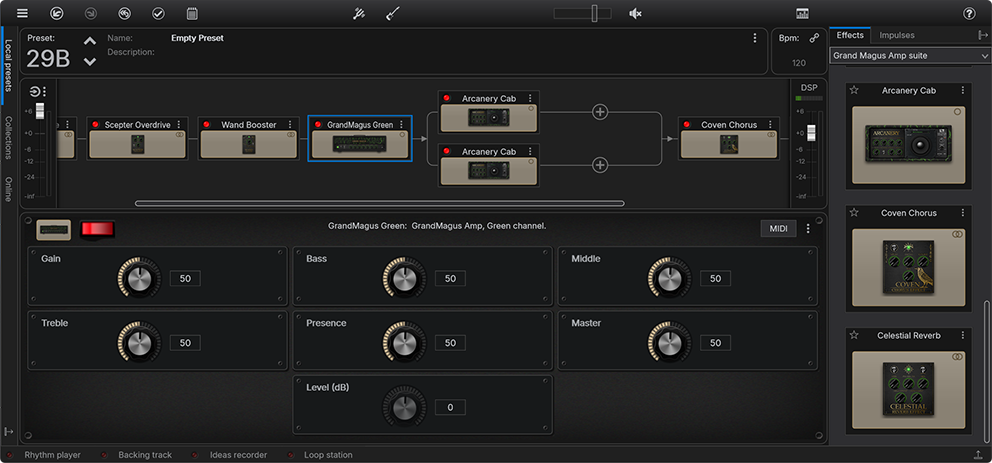Bypass the Wand Booster via red LED
This screenshot has height=463, width=992.
pyautogui.click(x=207, y=125)
